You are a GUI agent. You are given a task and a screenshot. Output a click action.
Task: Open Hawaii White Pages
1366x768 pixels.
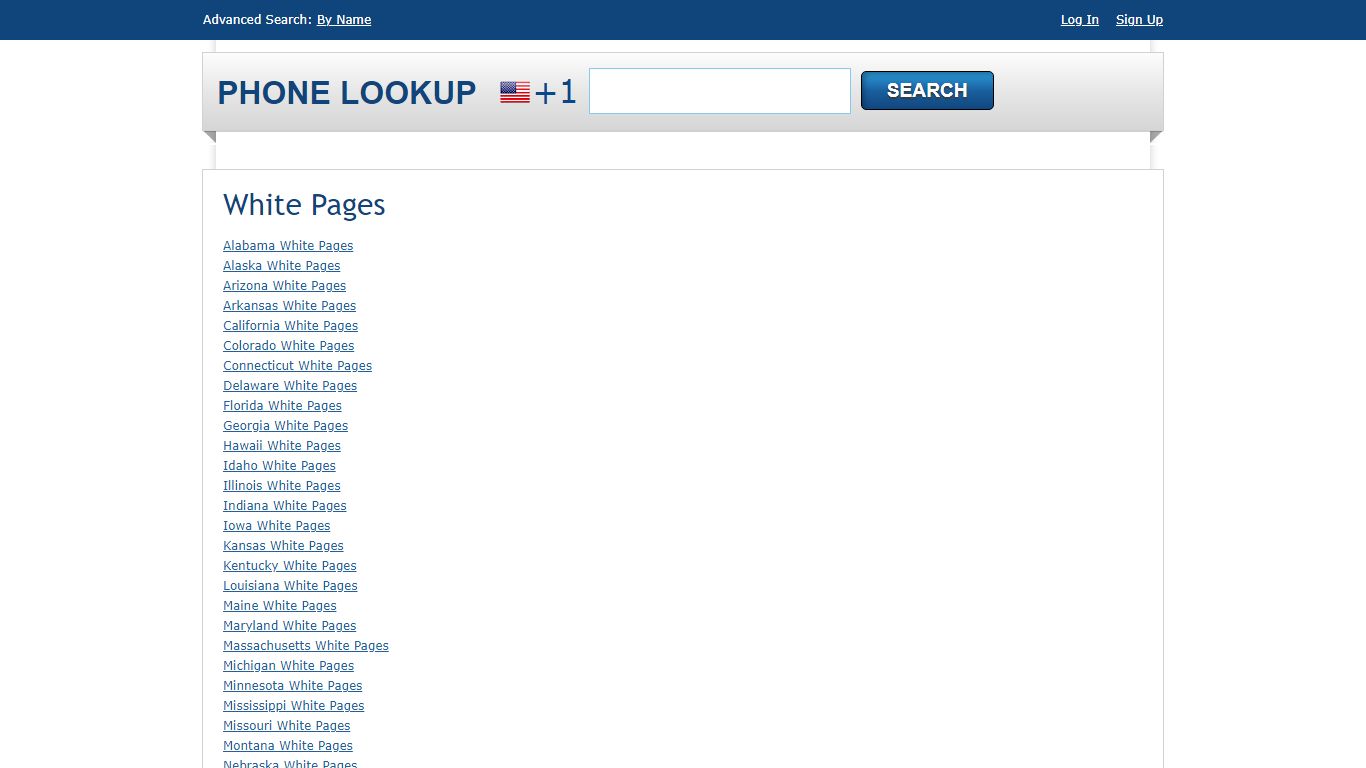(282, 446)
